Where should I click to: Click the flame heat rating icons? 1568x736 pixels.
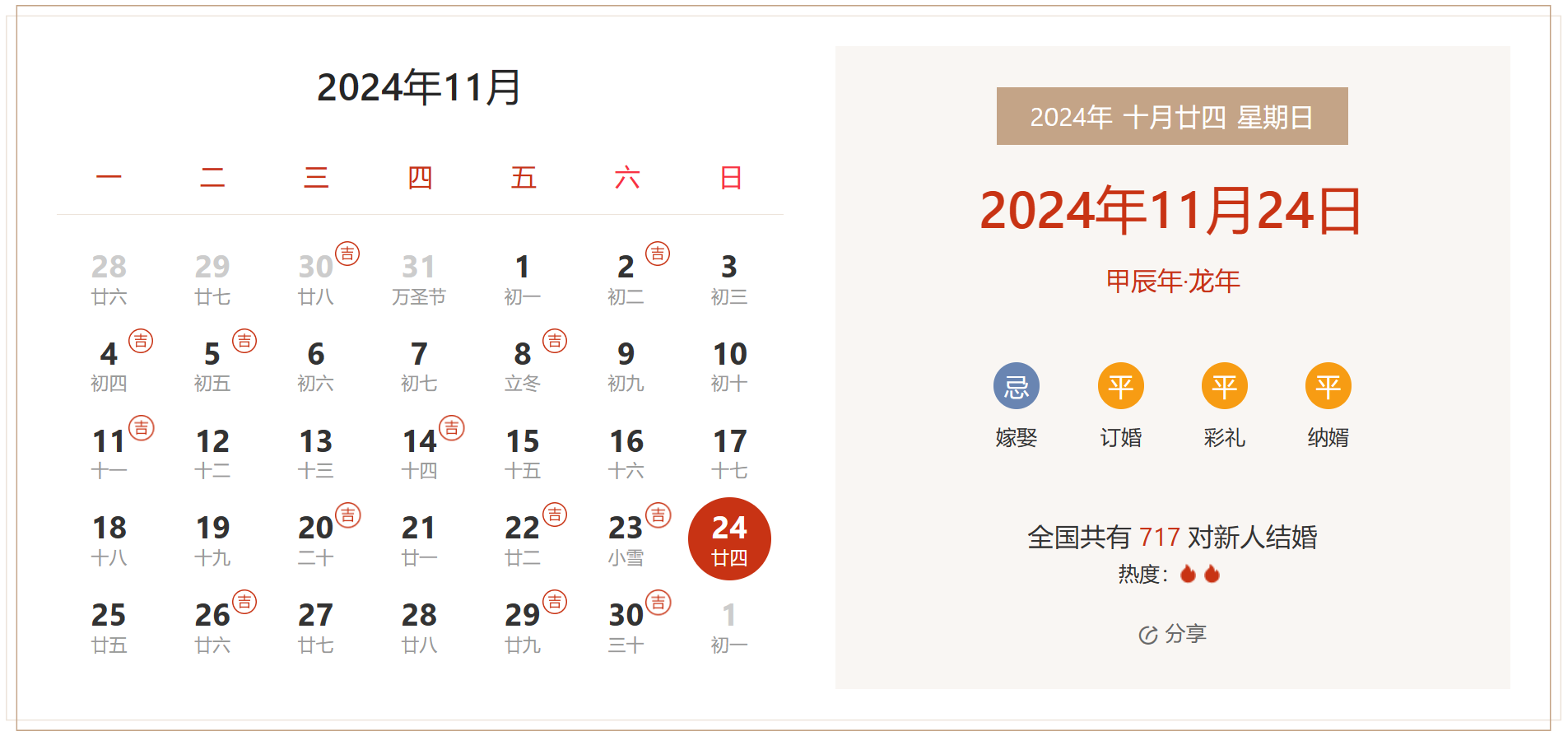tap(1199, 574)
